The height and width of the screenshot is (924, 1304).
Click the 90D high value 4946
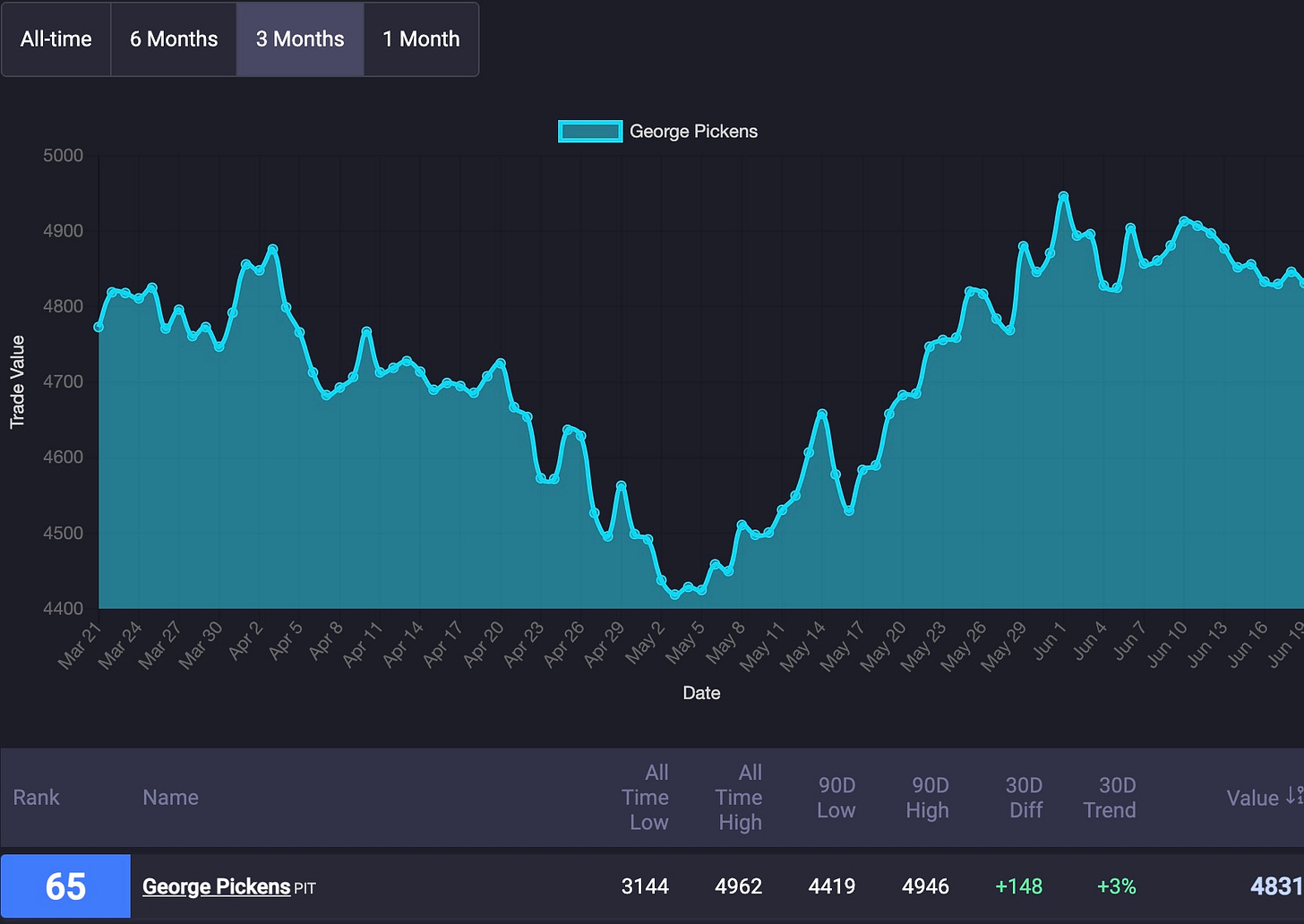pos(925,886)
